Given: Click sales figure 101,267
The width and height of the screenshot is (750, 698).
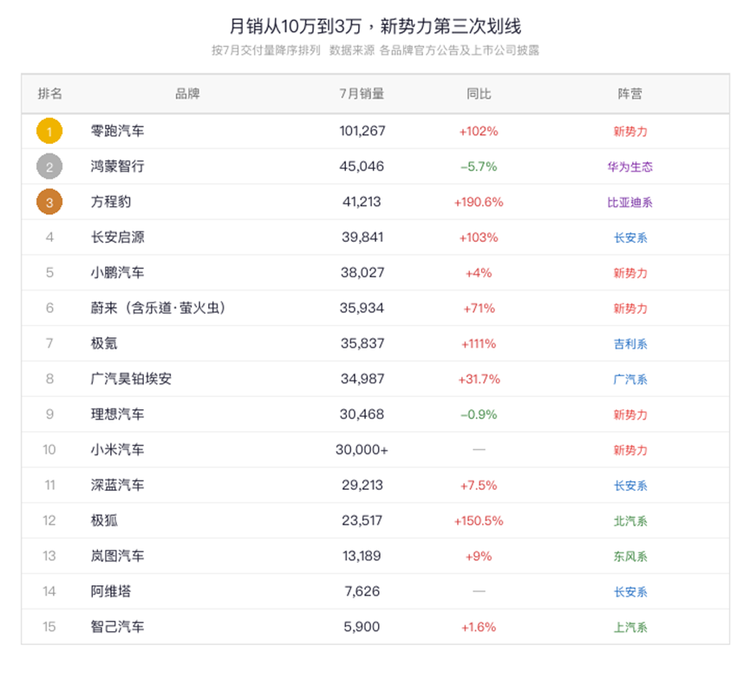Looking at the screenshot, I should 362,131.
